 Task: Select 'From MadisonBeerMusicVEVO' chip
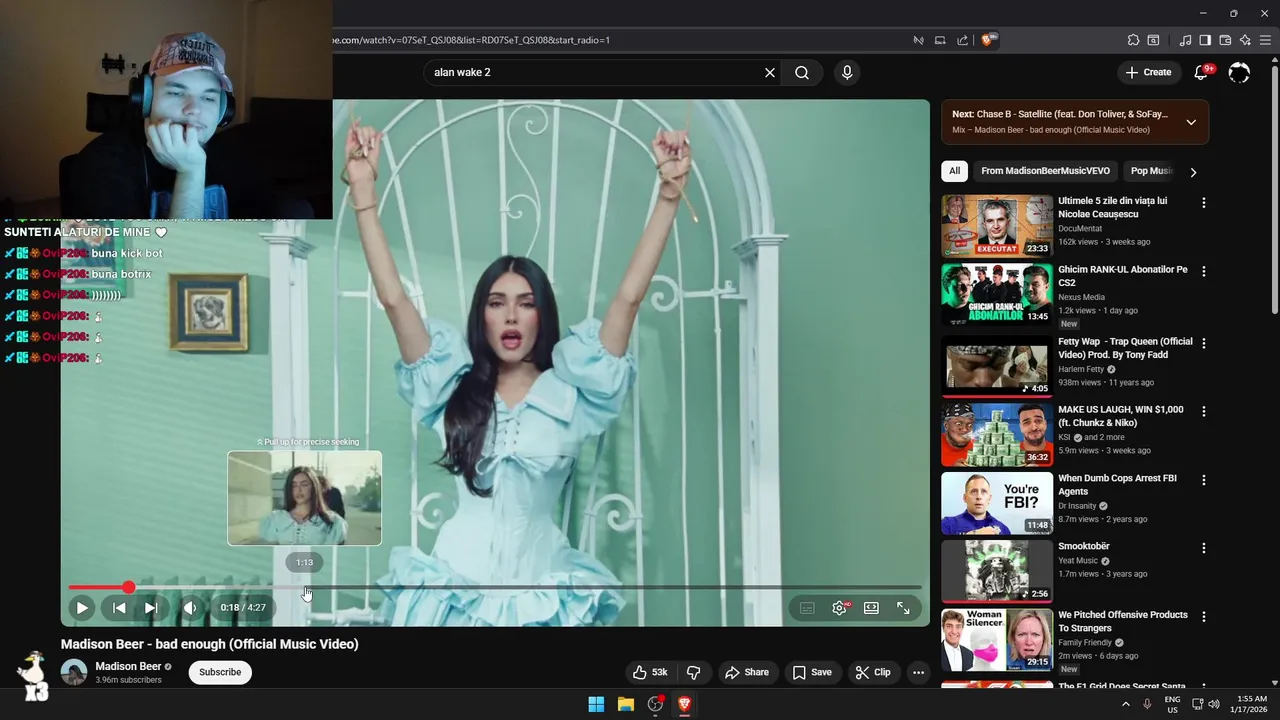pyautogui.click(x=1045, y=171)
